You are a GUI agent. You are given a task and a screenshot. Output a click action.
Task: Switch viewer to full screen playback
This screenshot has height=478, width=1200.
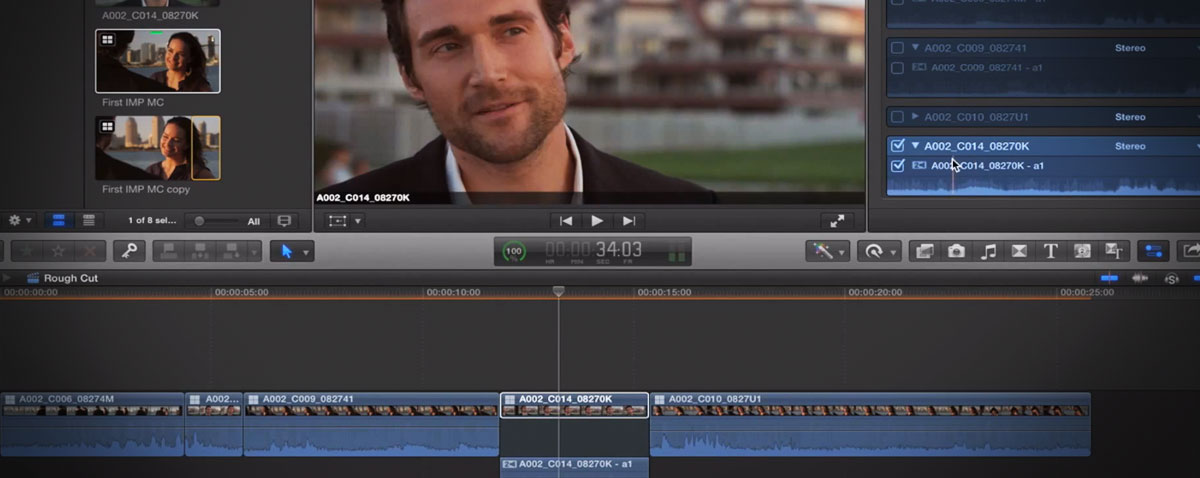837,221
